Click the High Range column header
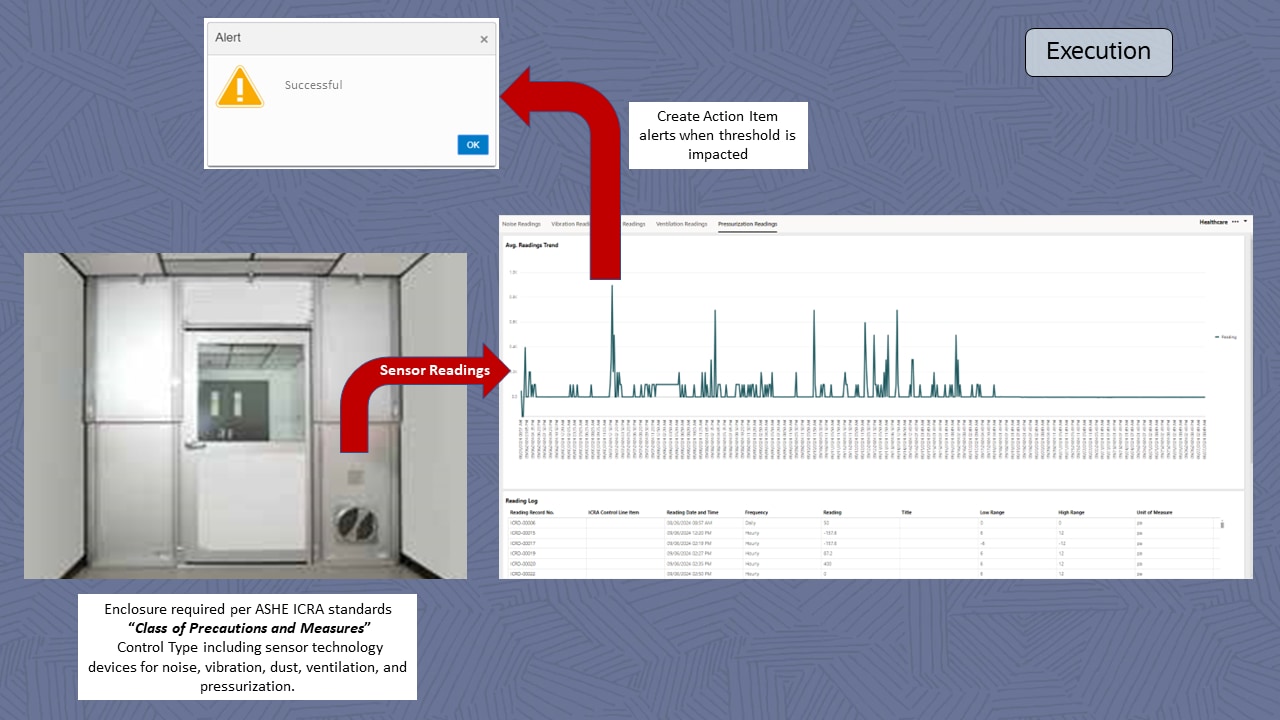The height and width of the screenshot is (720, 1280). point(1072,512)
